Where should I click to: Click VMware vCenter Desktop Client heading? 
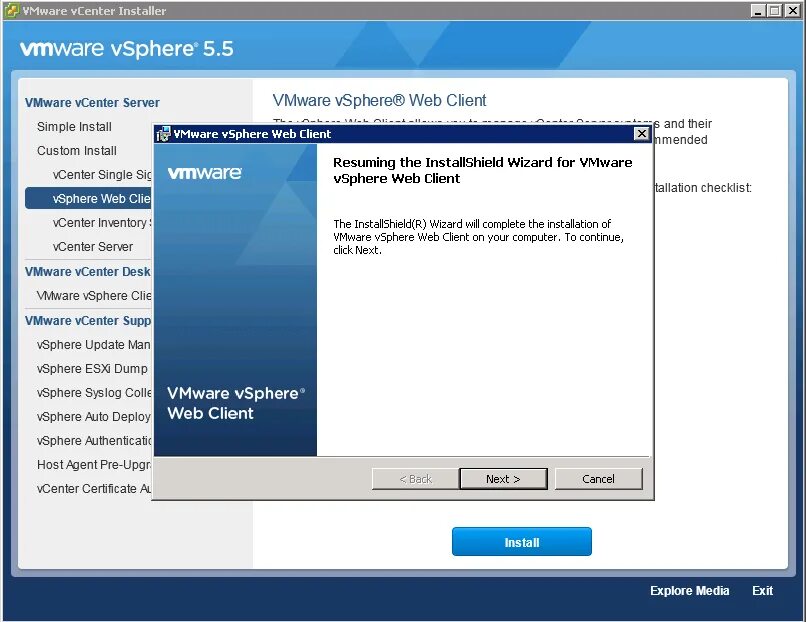88,271
